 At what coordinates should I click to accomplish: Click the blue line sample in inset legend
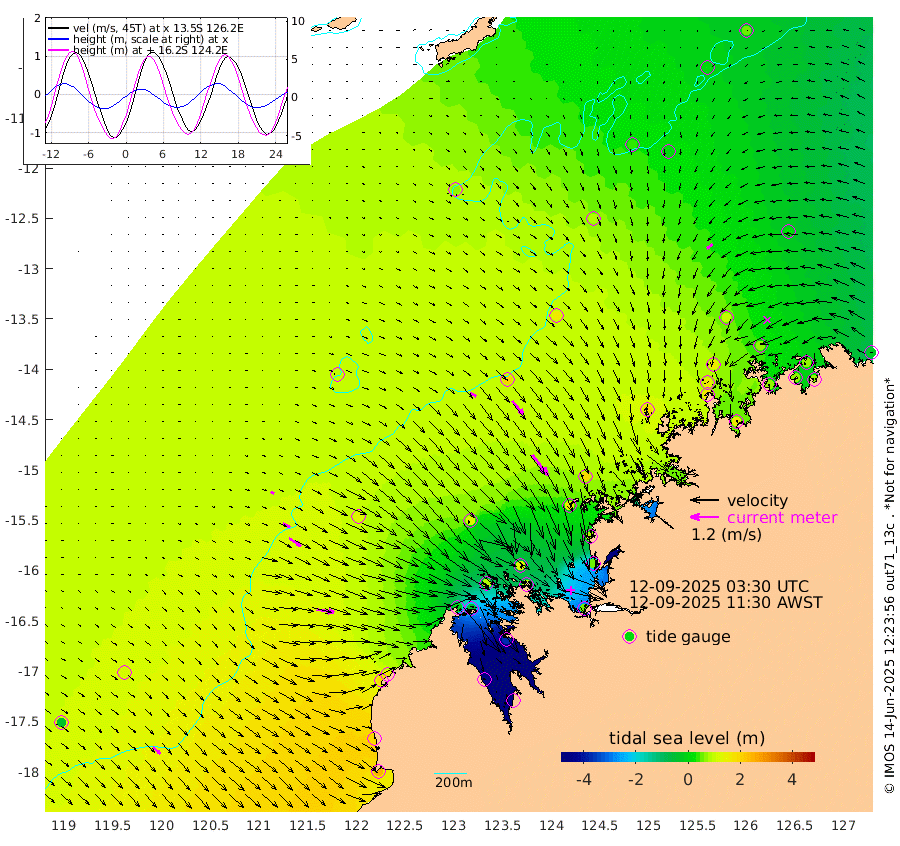(x=59, y=39)
